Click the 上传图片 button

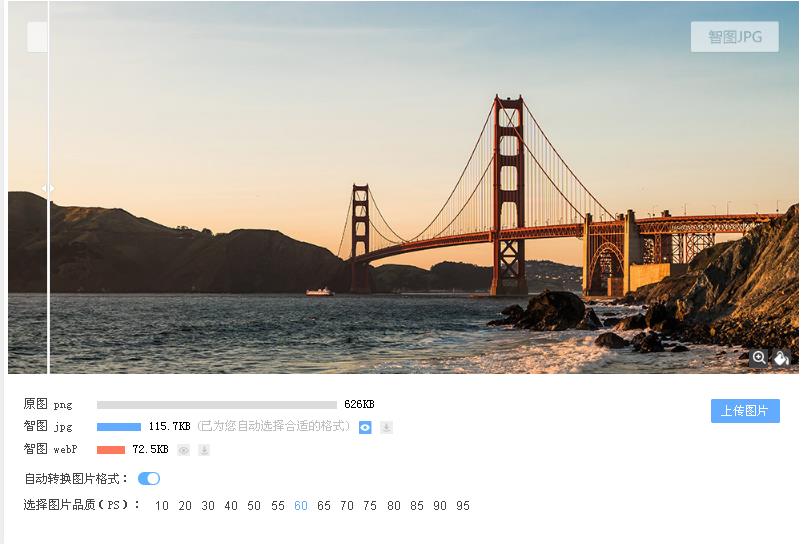click(x=745, y=411)
